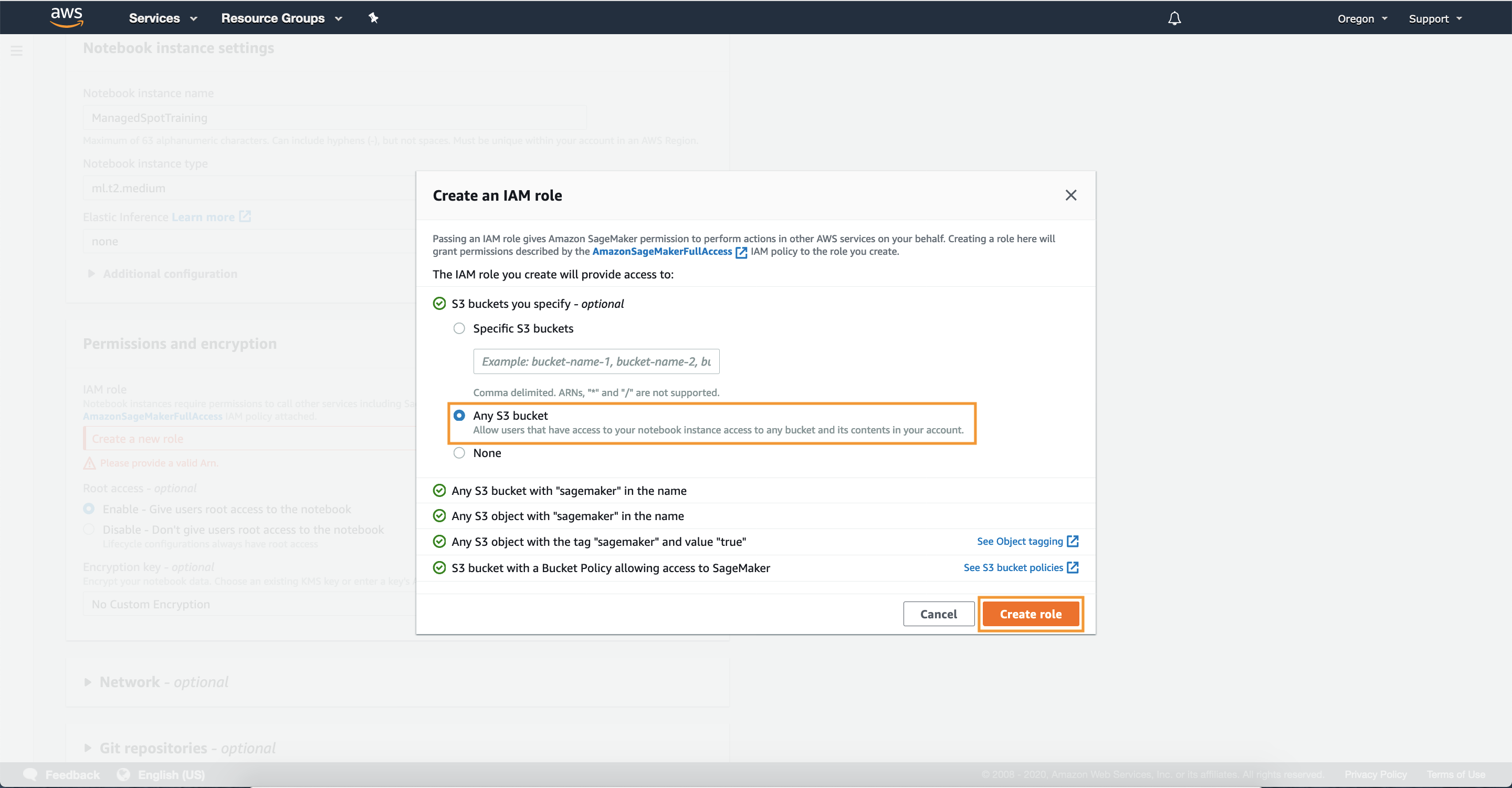Open the See Object tagging link
The height and width of the screenshot is (788, 1512).
pos(1020,542)
